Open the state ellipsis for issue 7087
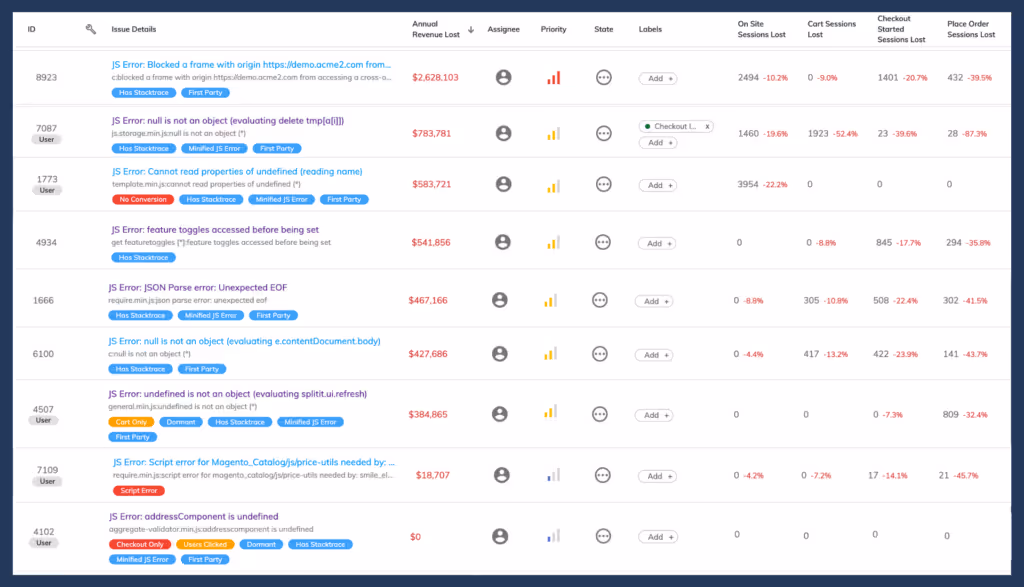The height and width of the screenshot is (587, 1024). click(603, 135)
